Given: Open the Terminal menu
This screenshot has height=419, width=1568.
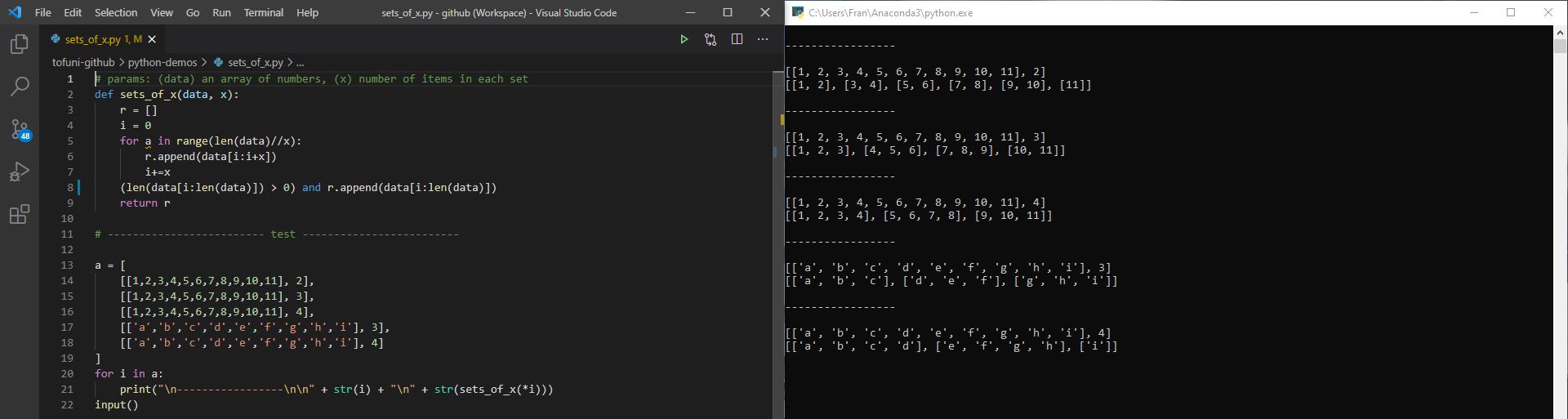Looking at the screenshot, I should click(264, 12).
